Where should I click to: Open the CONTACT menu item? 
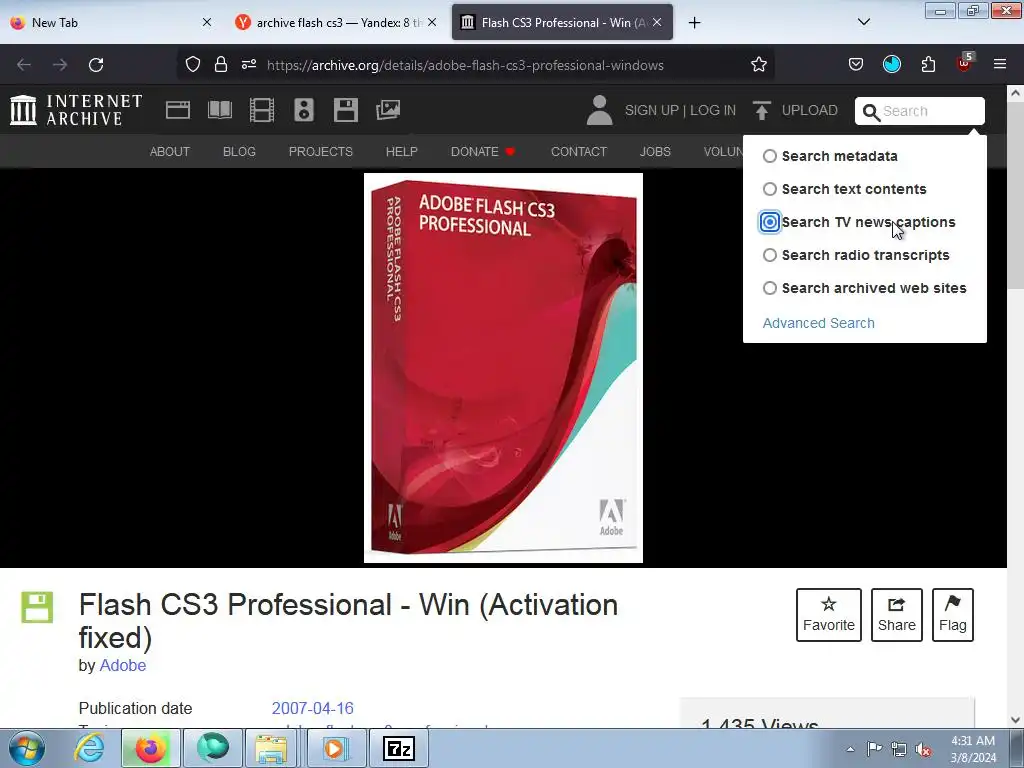pyautogui.click(x=579, y=152)
